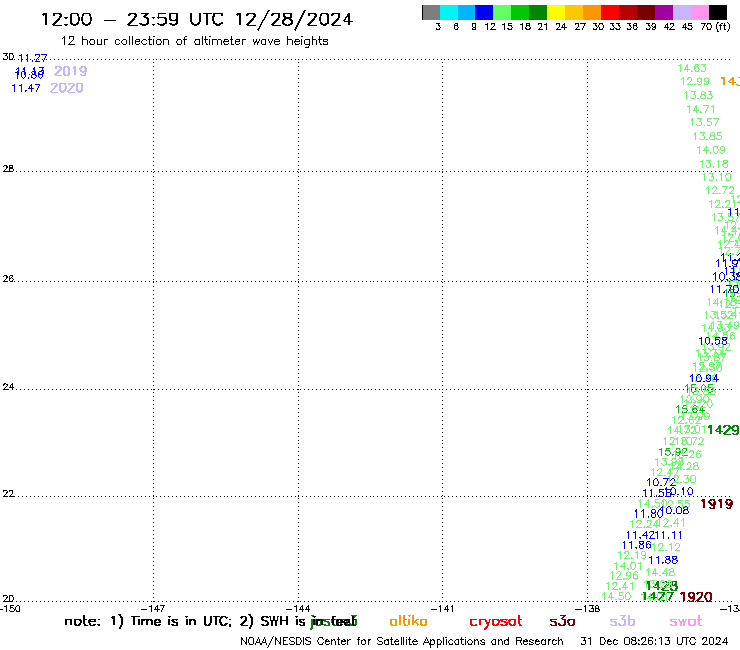Click the gray swatch in the color scale
This screenshot has height=650, width=740.
431,12
